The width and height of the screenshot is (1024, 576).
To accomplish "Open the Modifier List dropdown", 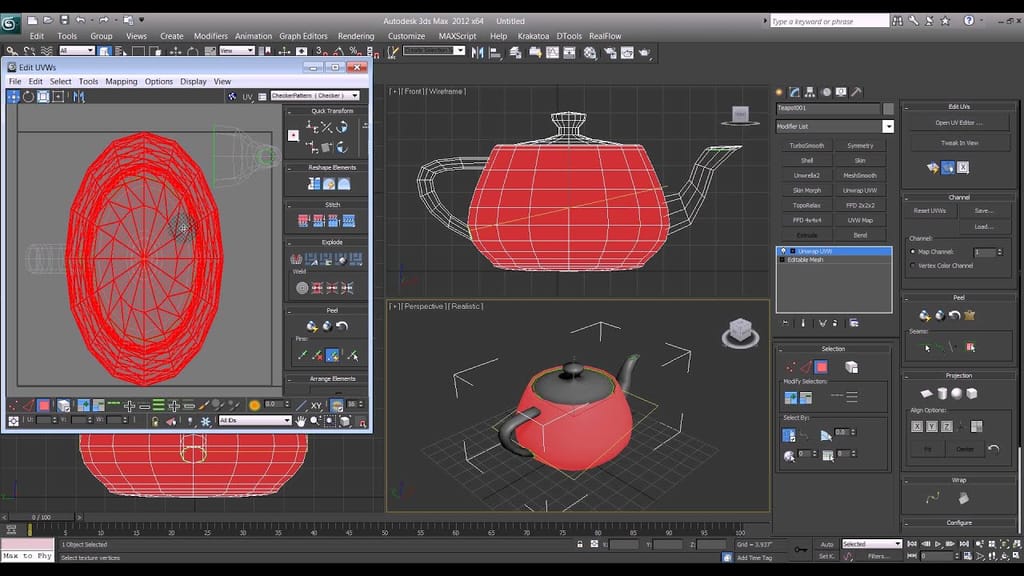I will coord(887,125).
